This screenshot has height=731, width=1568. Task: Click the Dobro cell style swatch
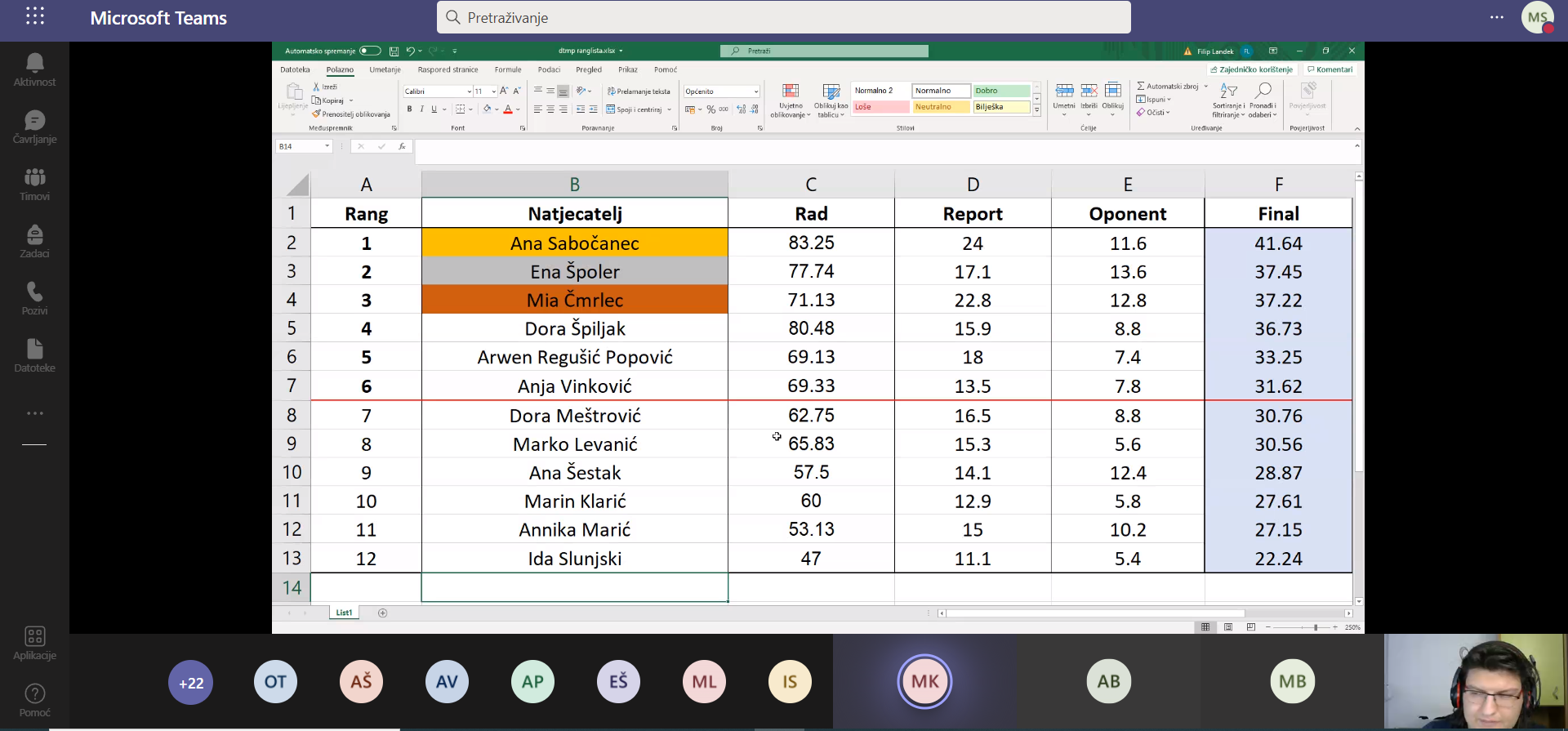point(1001,91)
